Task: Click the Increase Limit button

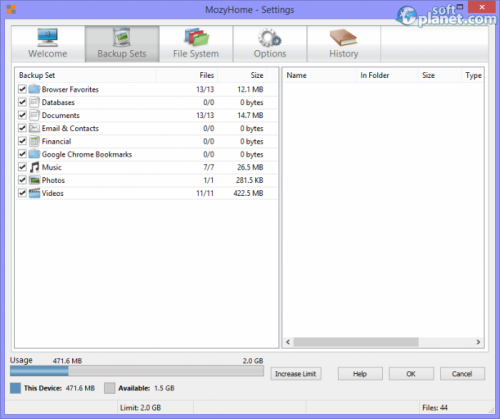Action: tap(296, 374)
